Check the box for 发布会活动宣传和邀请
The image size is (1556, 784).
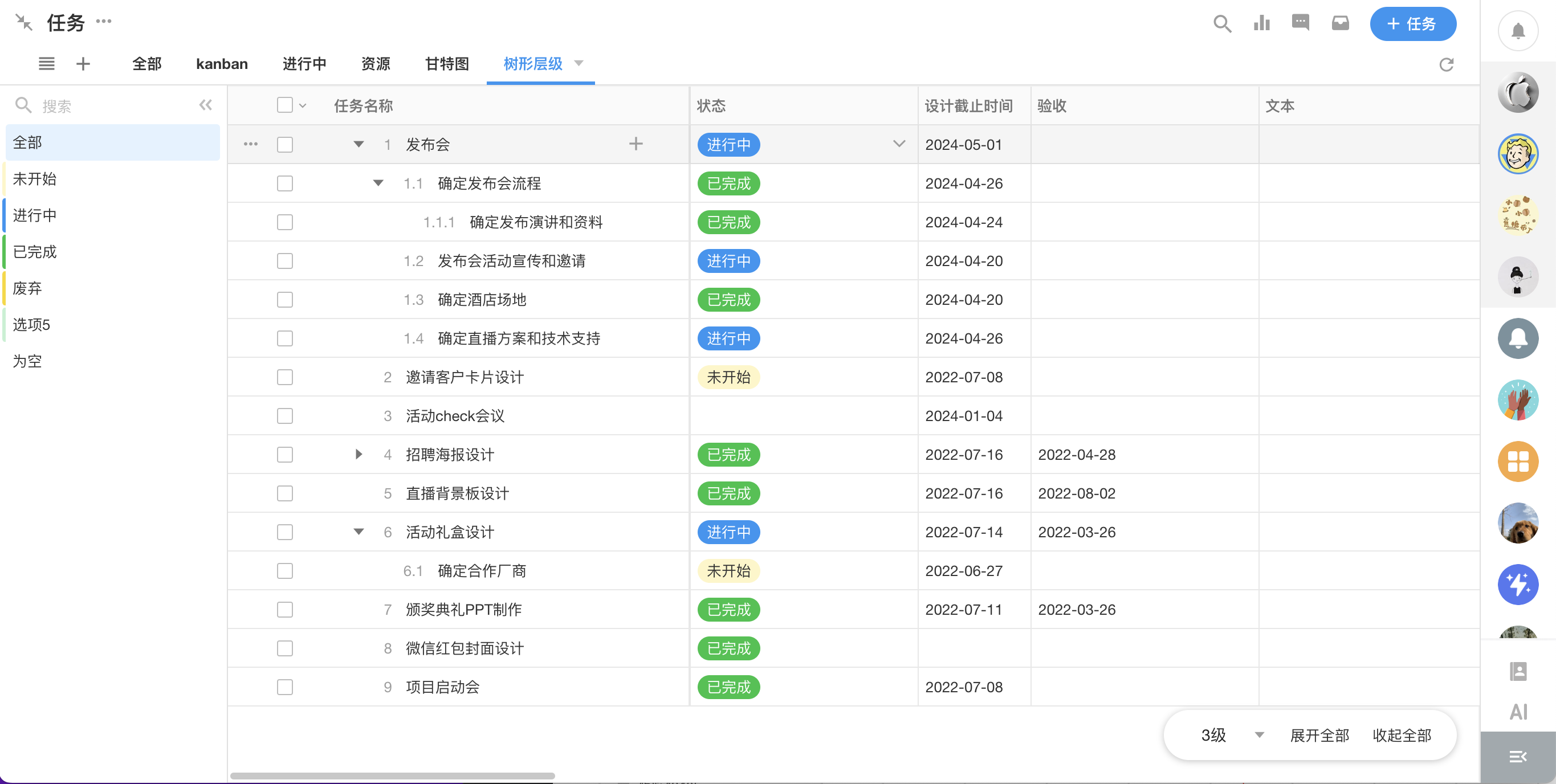[x=284, y=261]
